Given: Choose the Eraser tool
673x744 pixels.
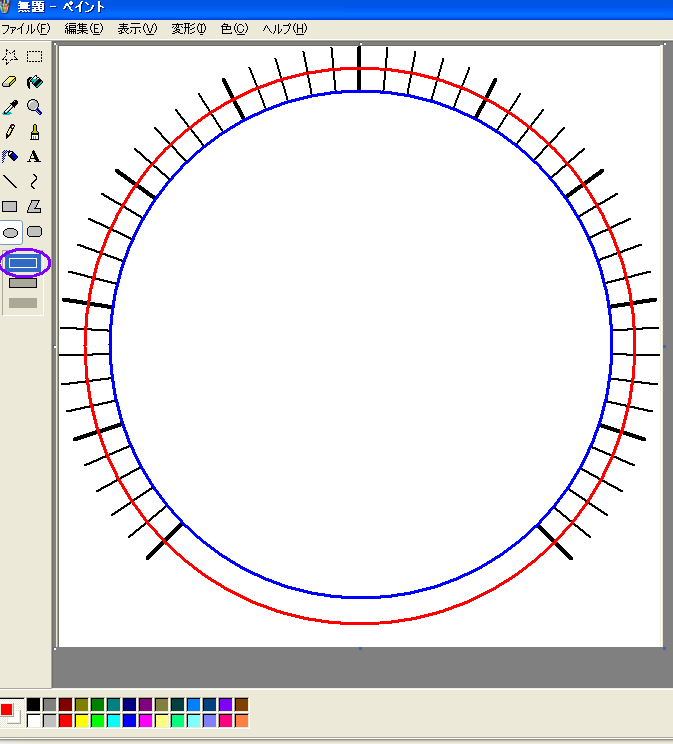Looking at the screenshot, I should pyautogui.click(x=10, y=82).
